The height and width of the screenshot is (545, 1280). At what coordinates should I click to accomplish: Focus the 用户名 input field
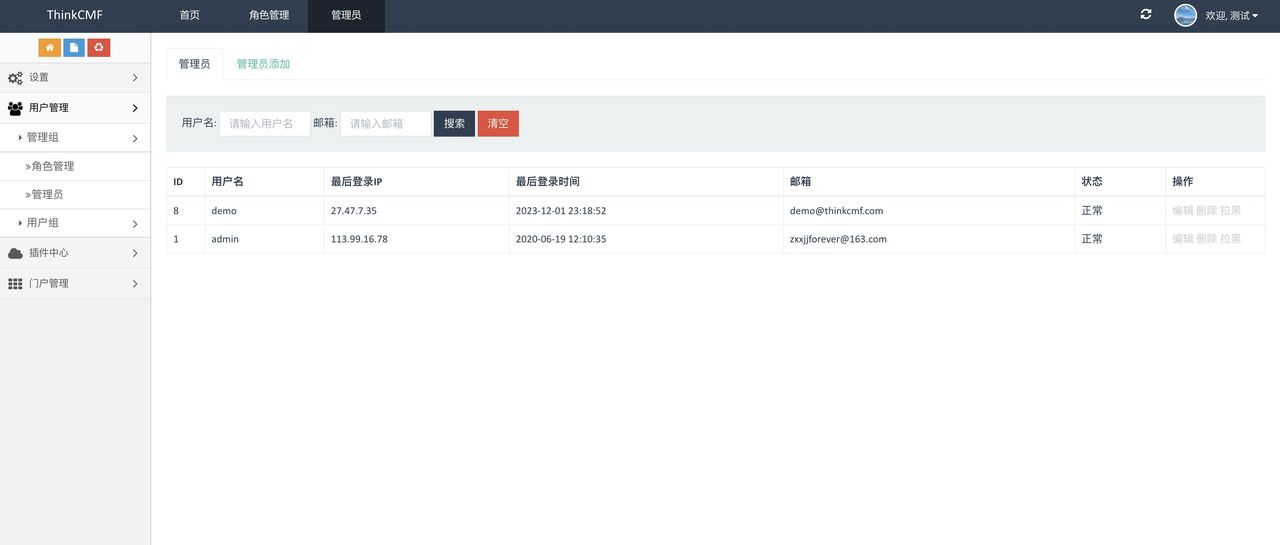point(265,124)
